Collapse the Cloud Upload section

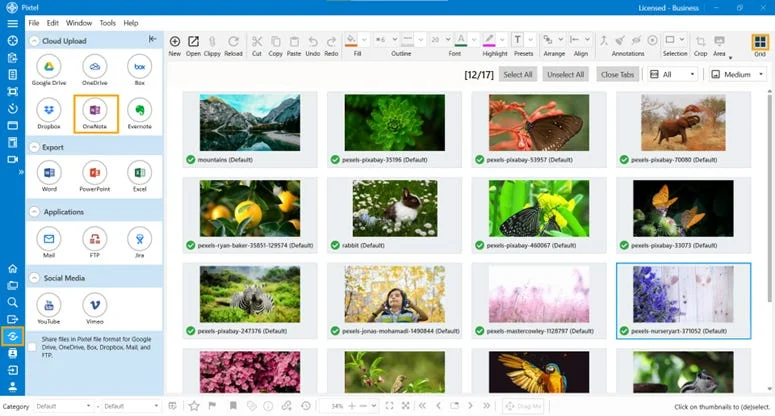[34, 41]
